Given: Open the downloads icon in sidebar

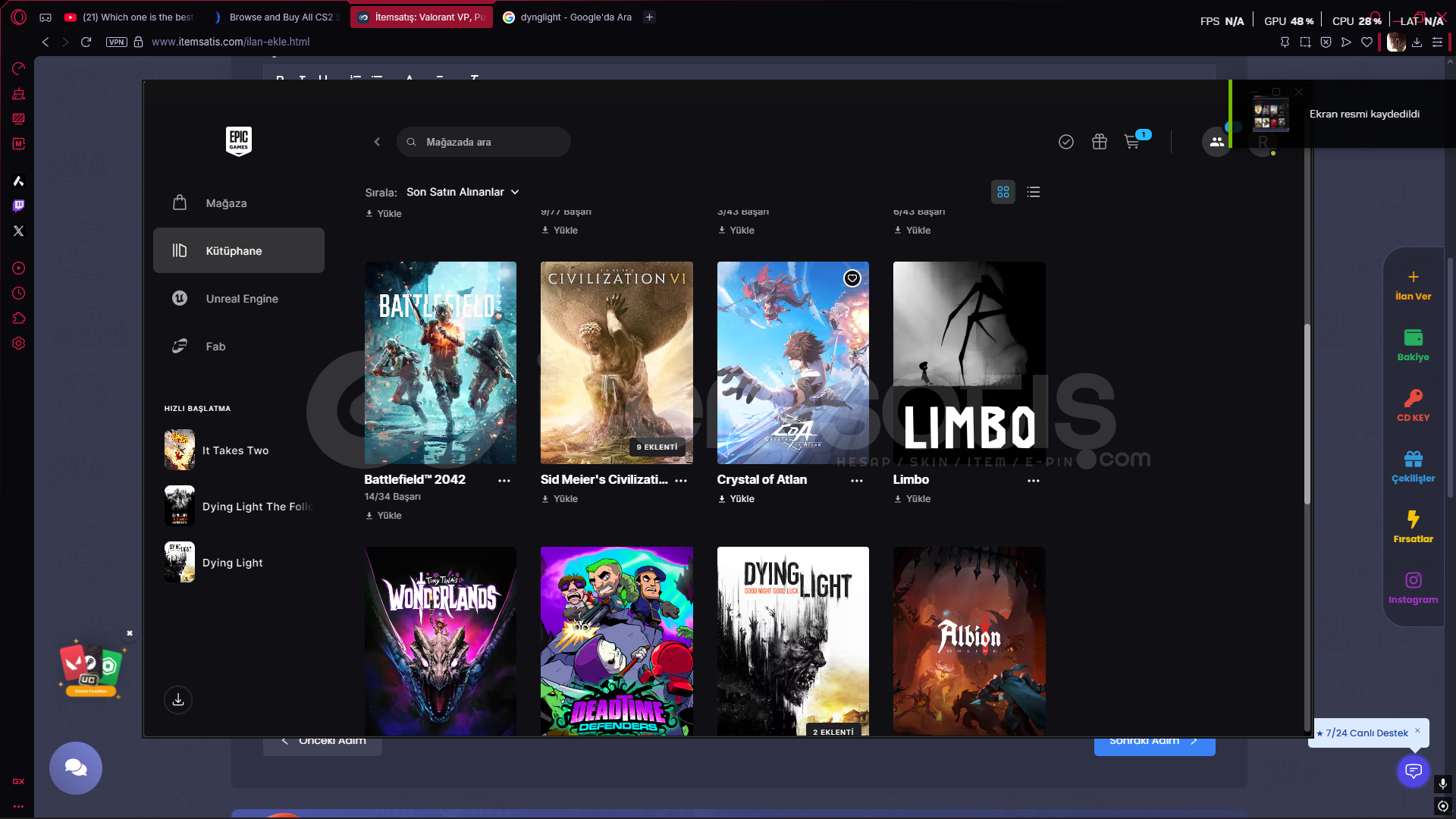Looking at the screenshot, I should pos(178,699).
